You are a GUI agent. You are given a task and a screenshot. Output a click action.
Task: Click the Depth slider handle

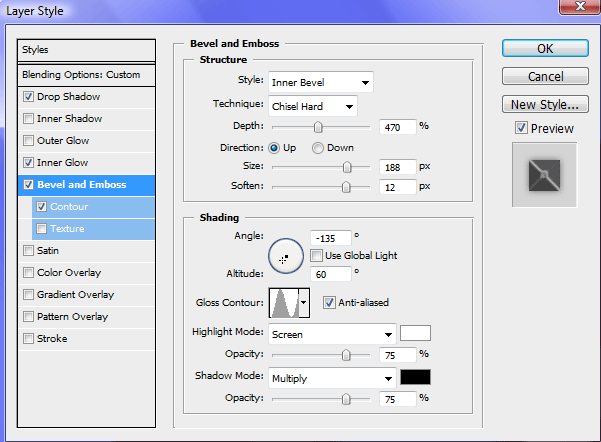(318, 127)
